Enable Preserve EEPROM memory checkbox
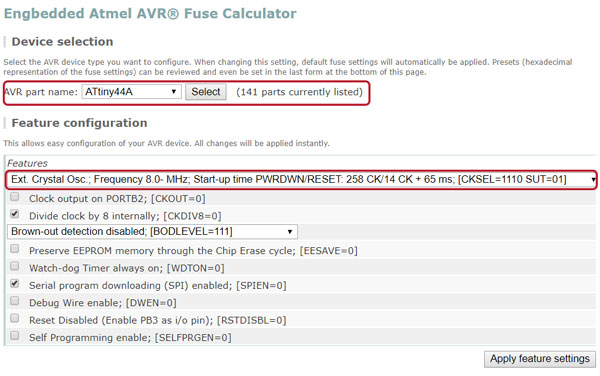The image size is (600, 376). click(x=15, y=249)
